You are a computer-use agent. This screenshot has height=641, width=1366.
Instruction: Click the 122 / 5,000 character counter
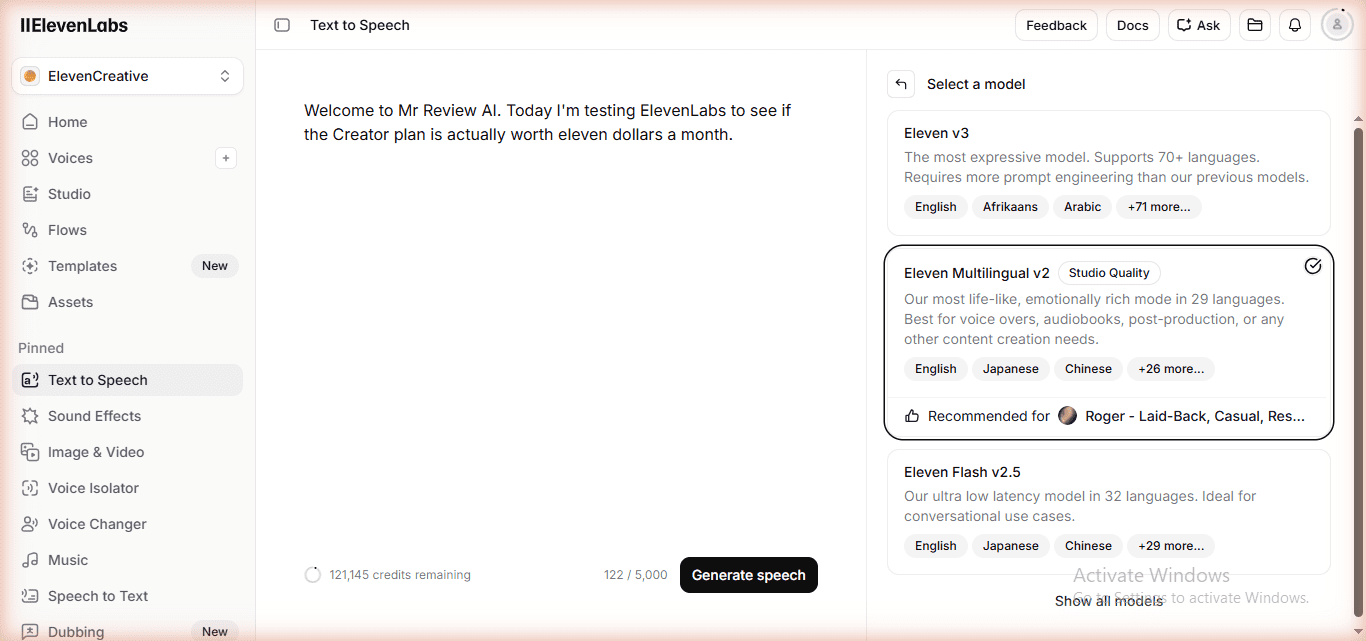point(635,575)
